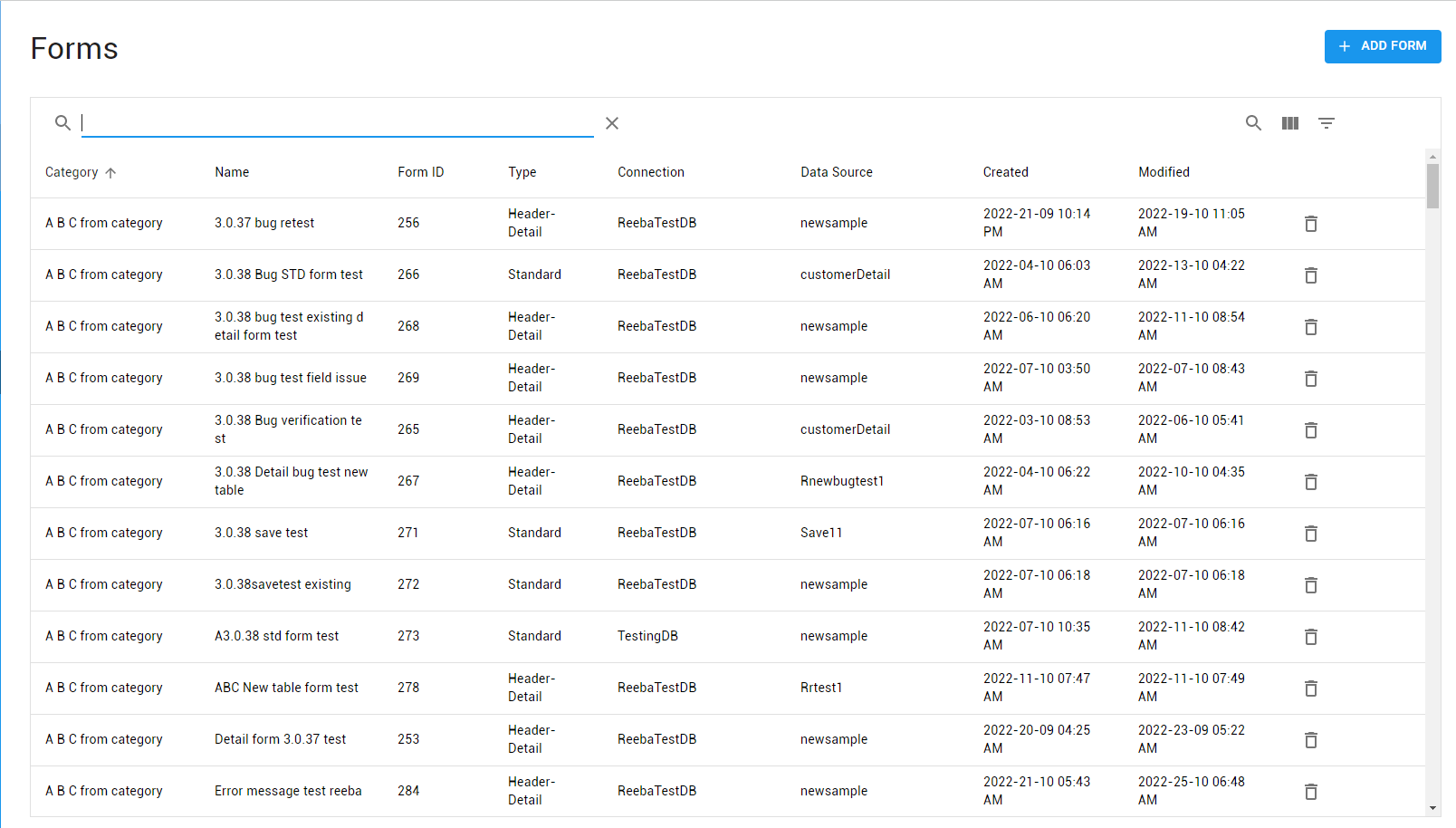Delete the Detail form 3.0.37 test row
The height and width of the screenshot is (828, 1456).
(1310, 740)
